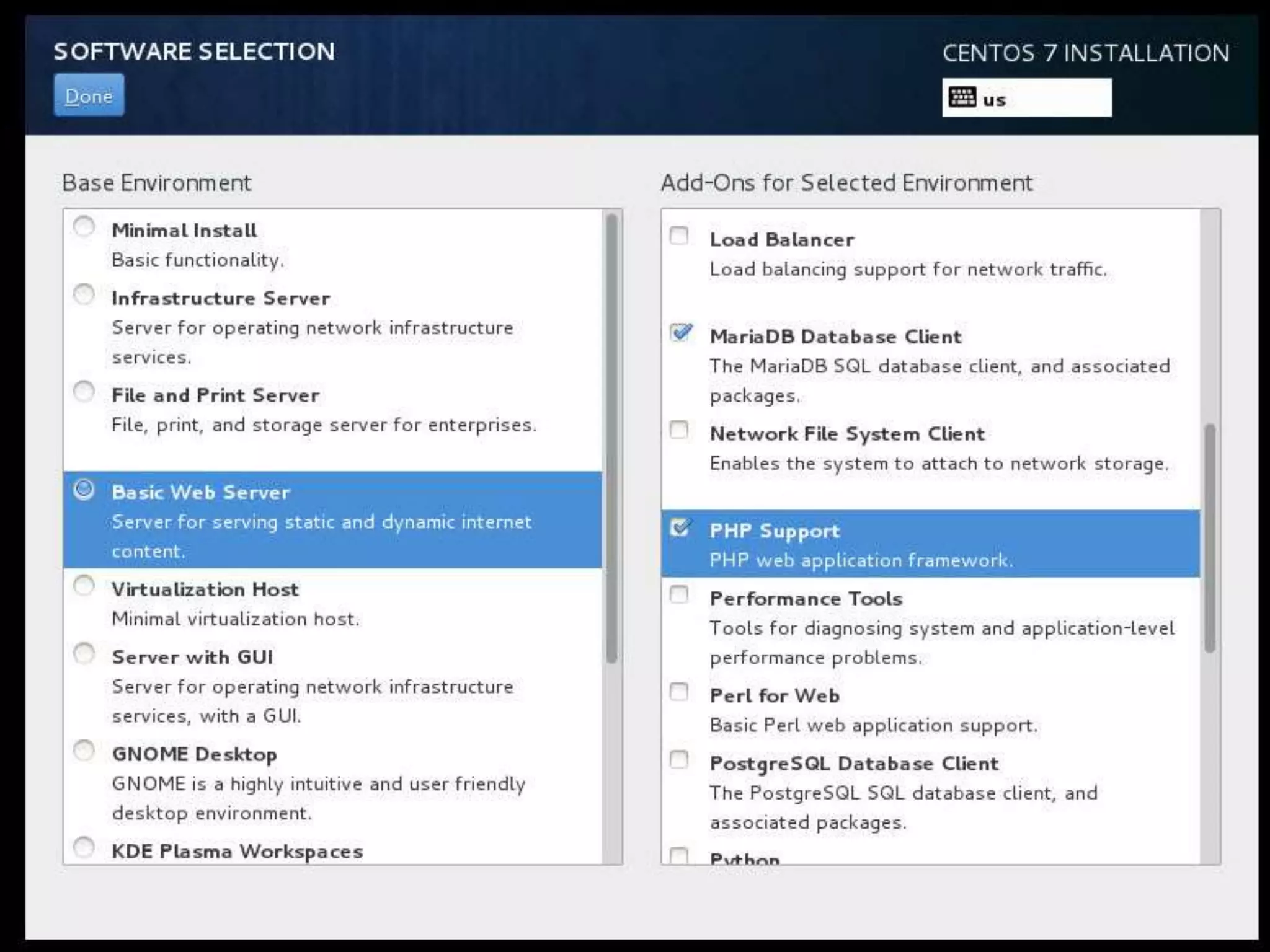Choose the GNOME Desktop radio button
Viewport: 1270px width, 952px height.
pos(84,751)
